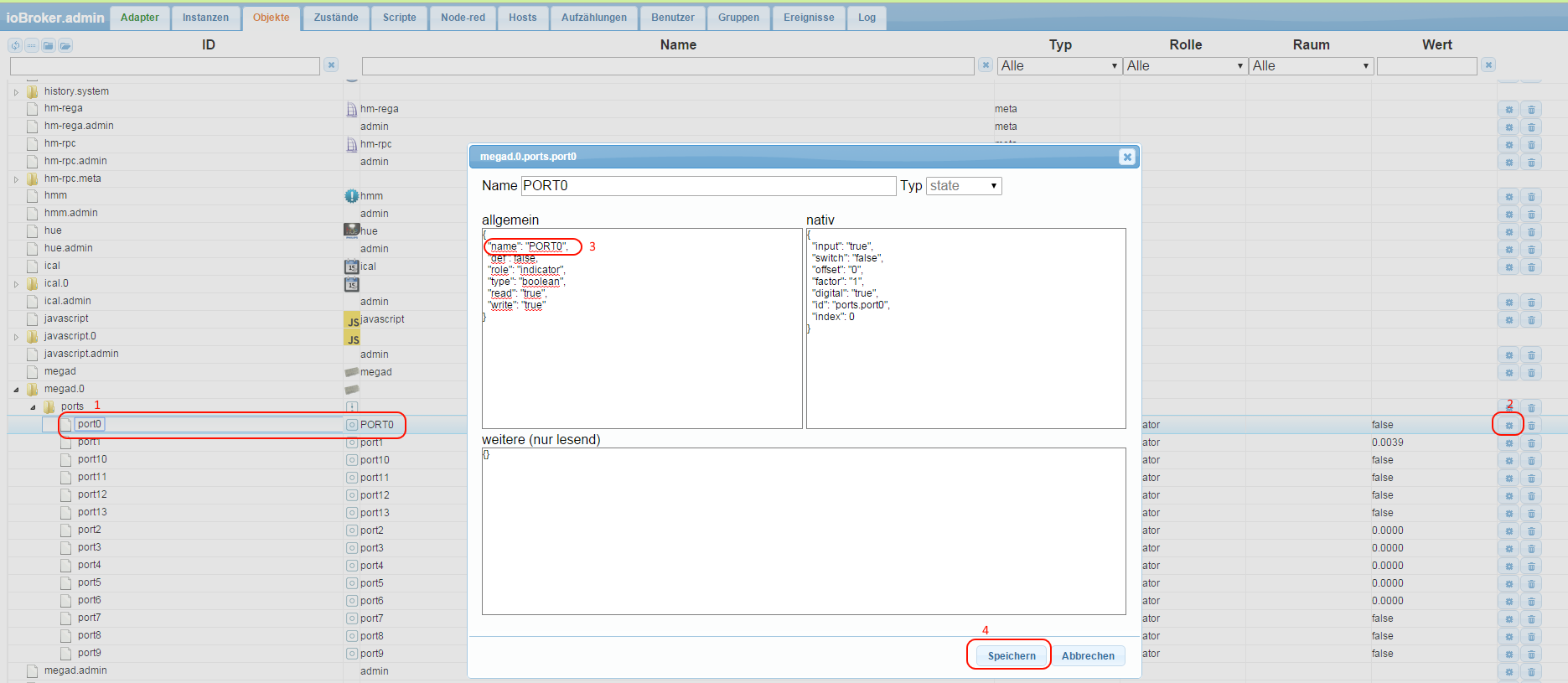Focus the Name filter input

668,65
